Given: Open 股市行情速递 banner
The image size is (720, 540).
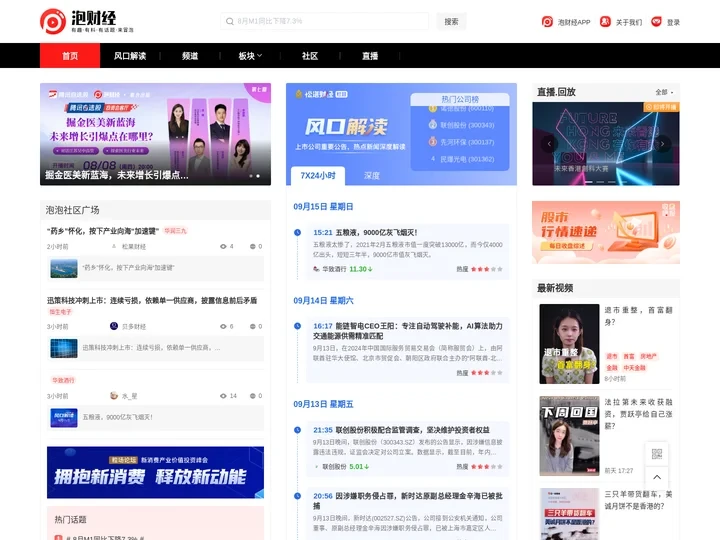Looking at the screenshot, I should (606, 232).
